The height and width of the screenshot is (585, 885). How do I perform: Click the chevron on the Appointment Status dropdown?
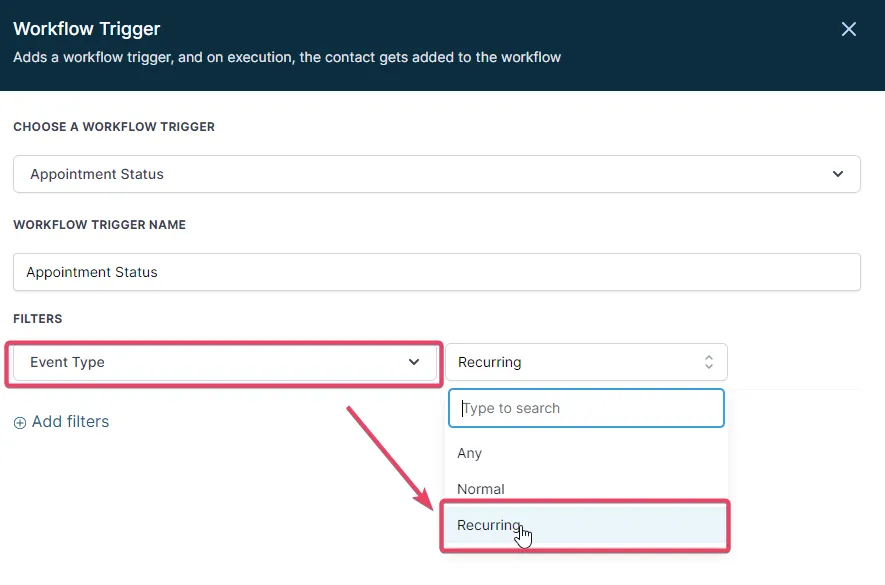point(838,174)
